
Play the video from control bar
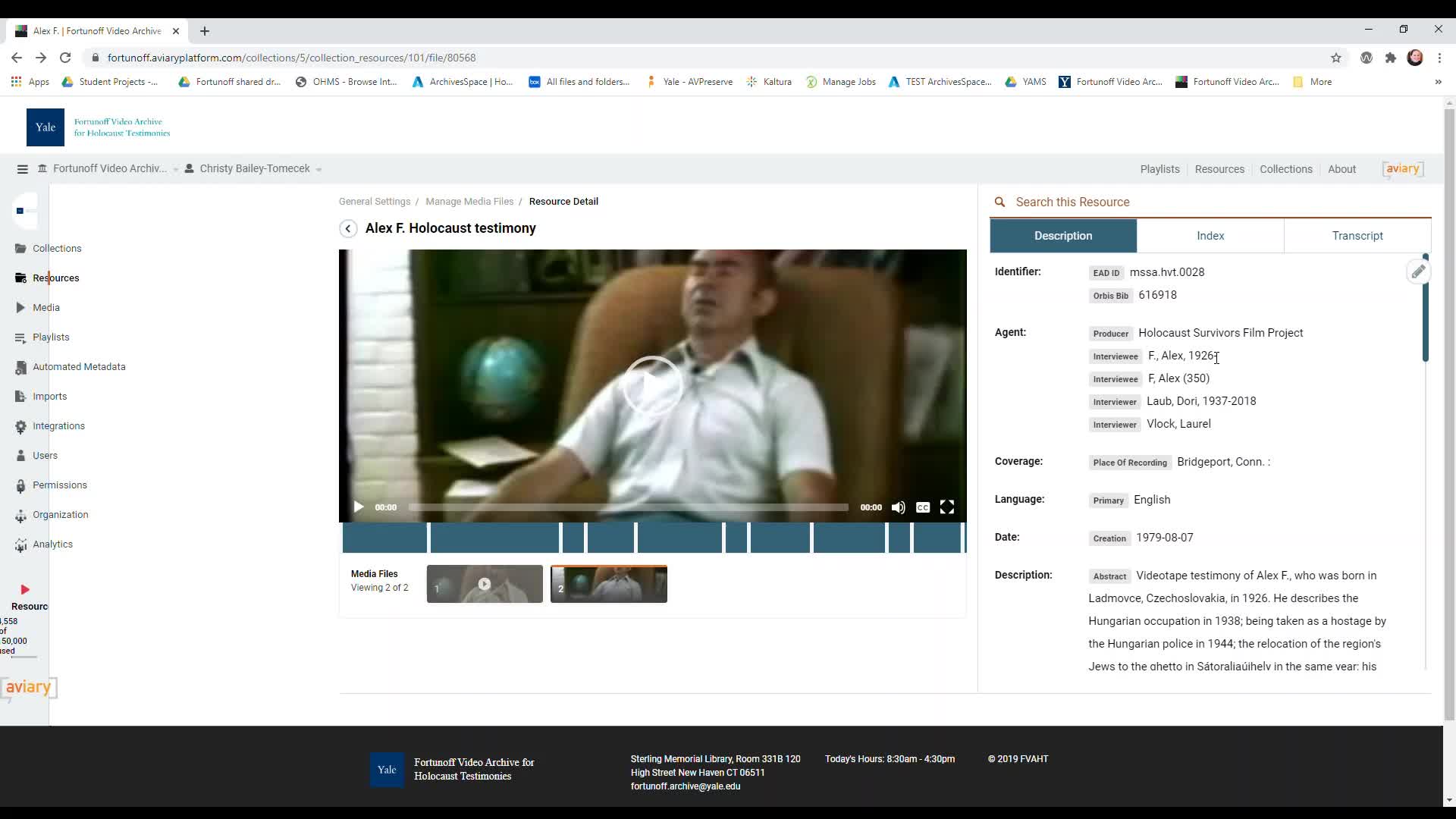click(359, 507)
